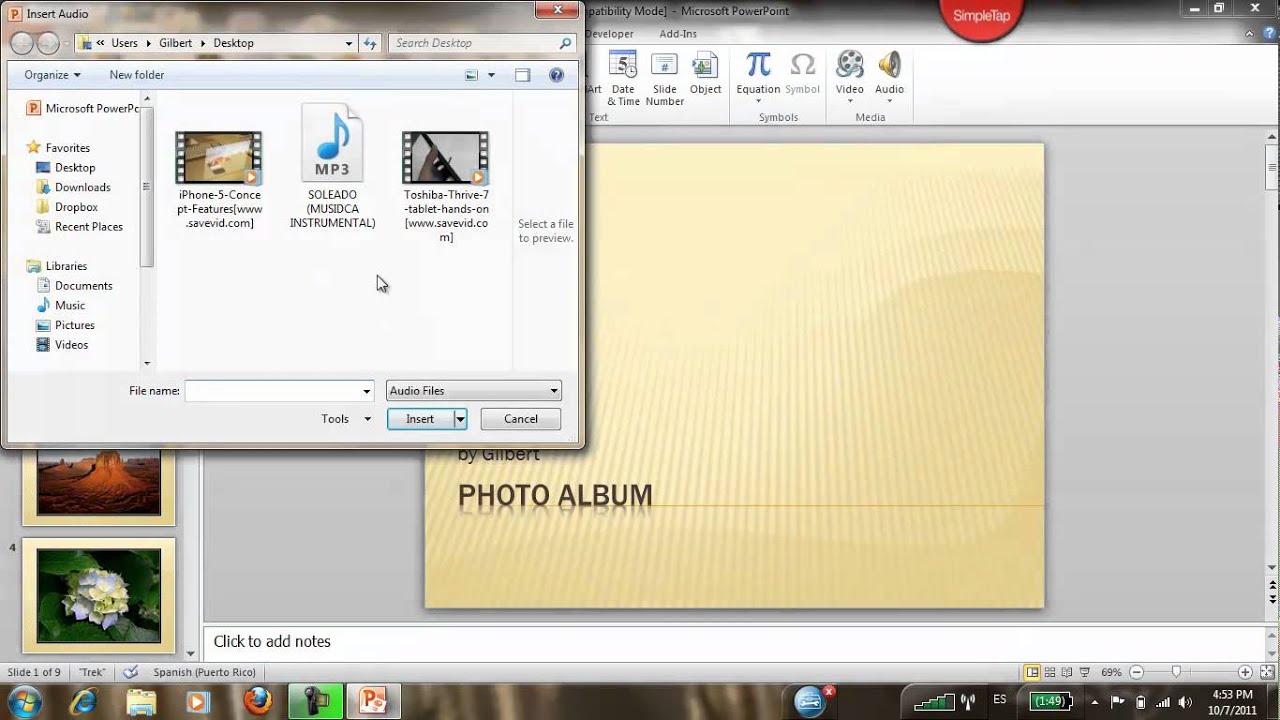Select the desert rock slide thumbnail
Viewport: 1280px width, 720px height.
[99, 483]
